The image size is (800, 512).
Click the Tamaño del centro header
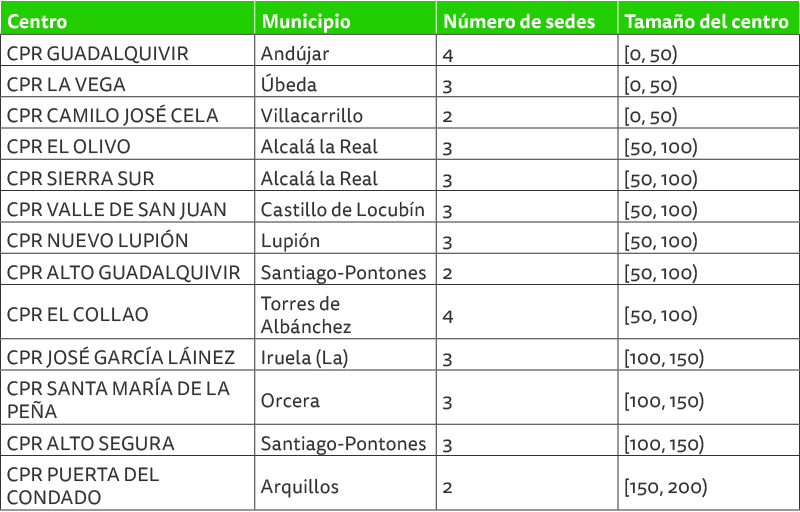coord(709,18)
